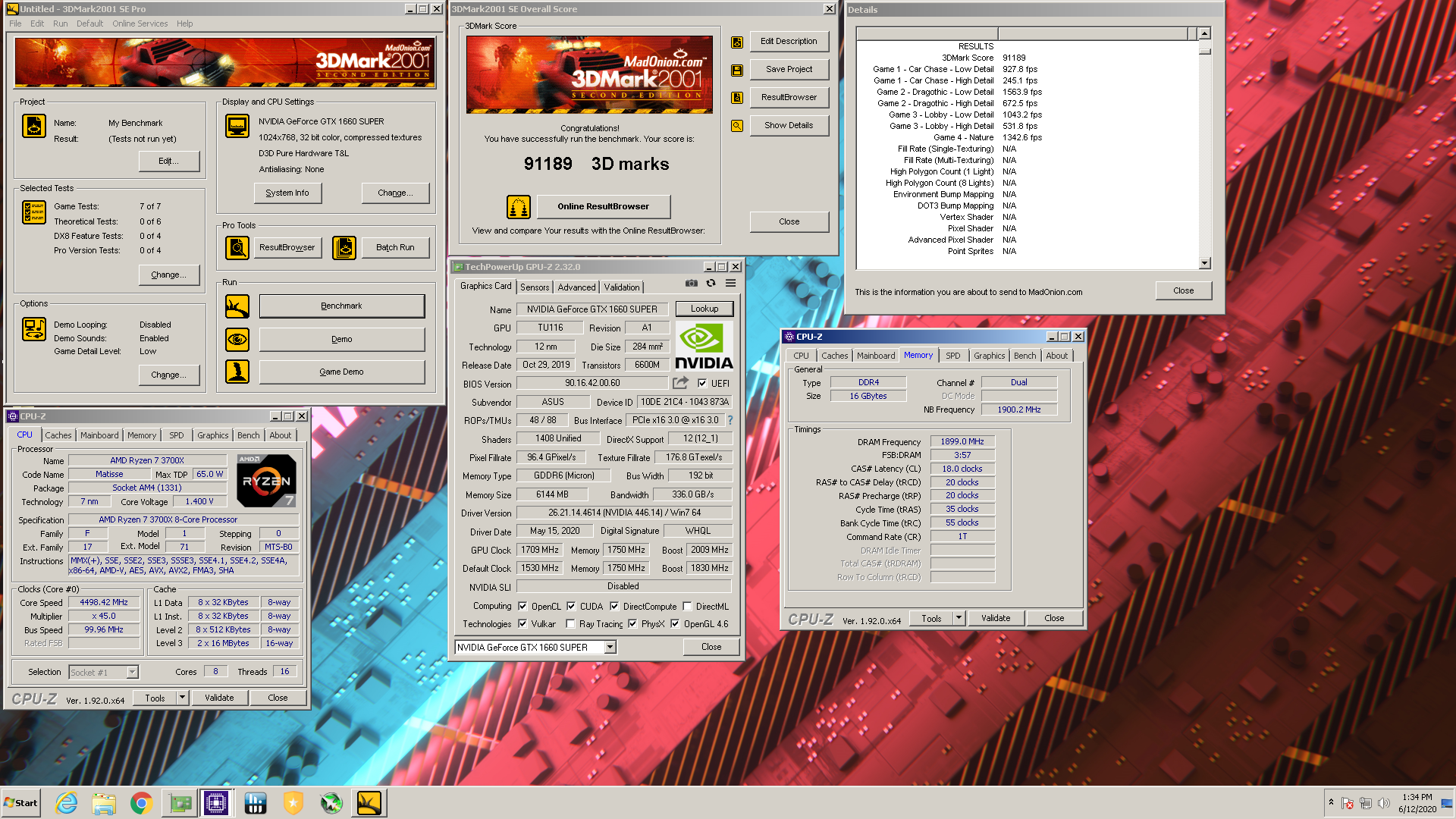Click the Game Demo joystick icon
This screenshot has width=1456, height=819.
pos(237,372)
